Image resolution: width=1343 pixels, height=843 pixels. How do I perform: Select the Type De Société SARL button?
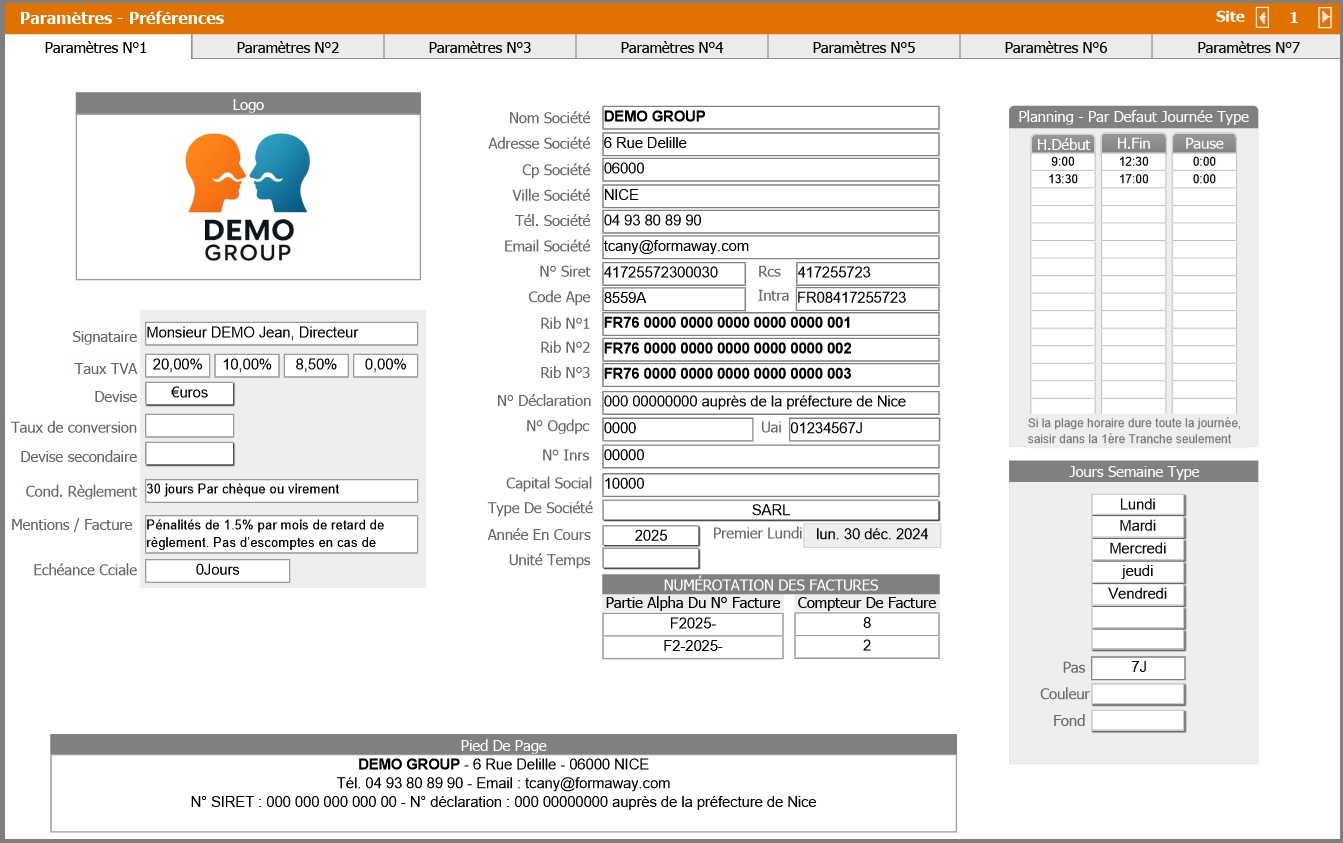(771, 510)
